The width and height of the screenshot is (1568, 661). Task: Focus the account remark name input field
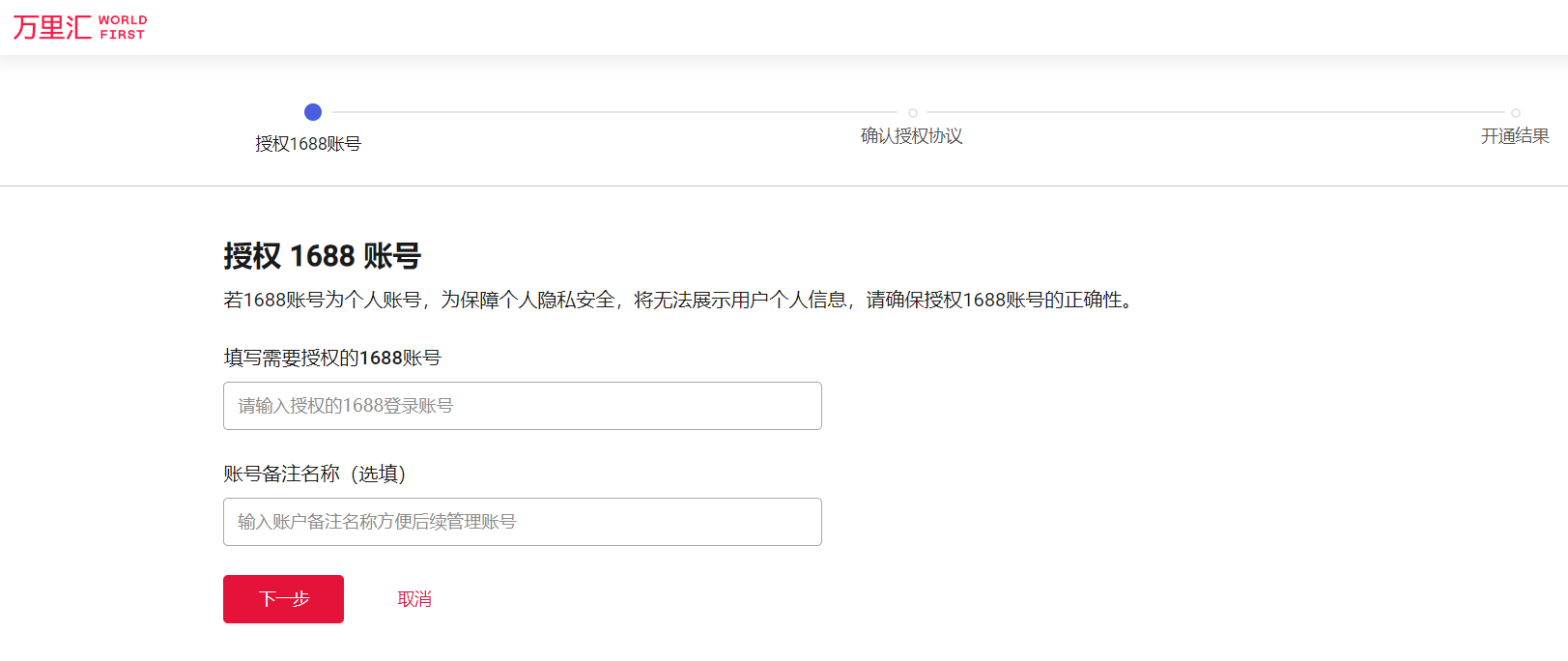(522, 522)
